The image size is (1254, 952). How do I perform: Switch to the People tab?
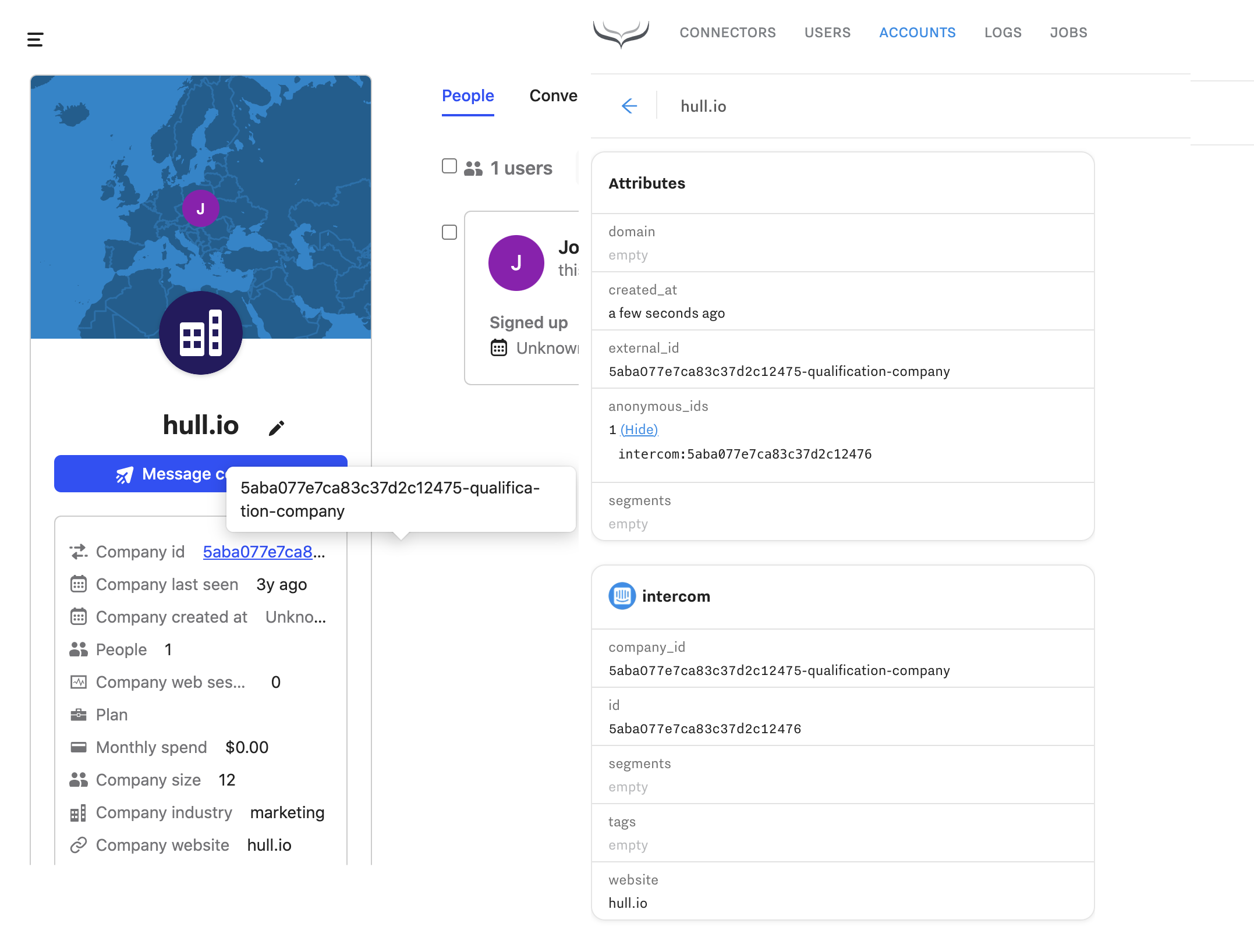467,96
